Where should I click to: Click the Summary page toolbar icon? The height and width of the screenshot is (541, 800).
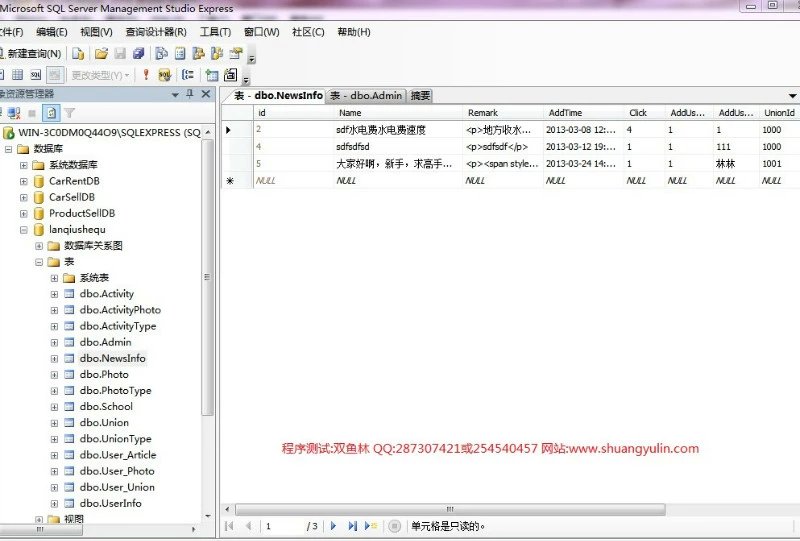point(180,54)
